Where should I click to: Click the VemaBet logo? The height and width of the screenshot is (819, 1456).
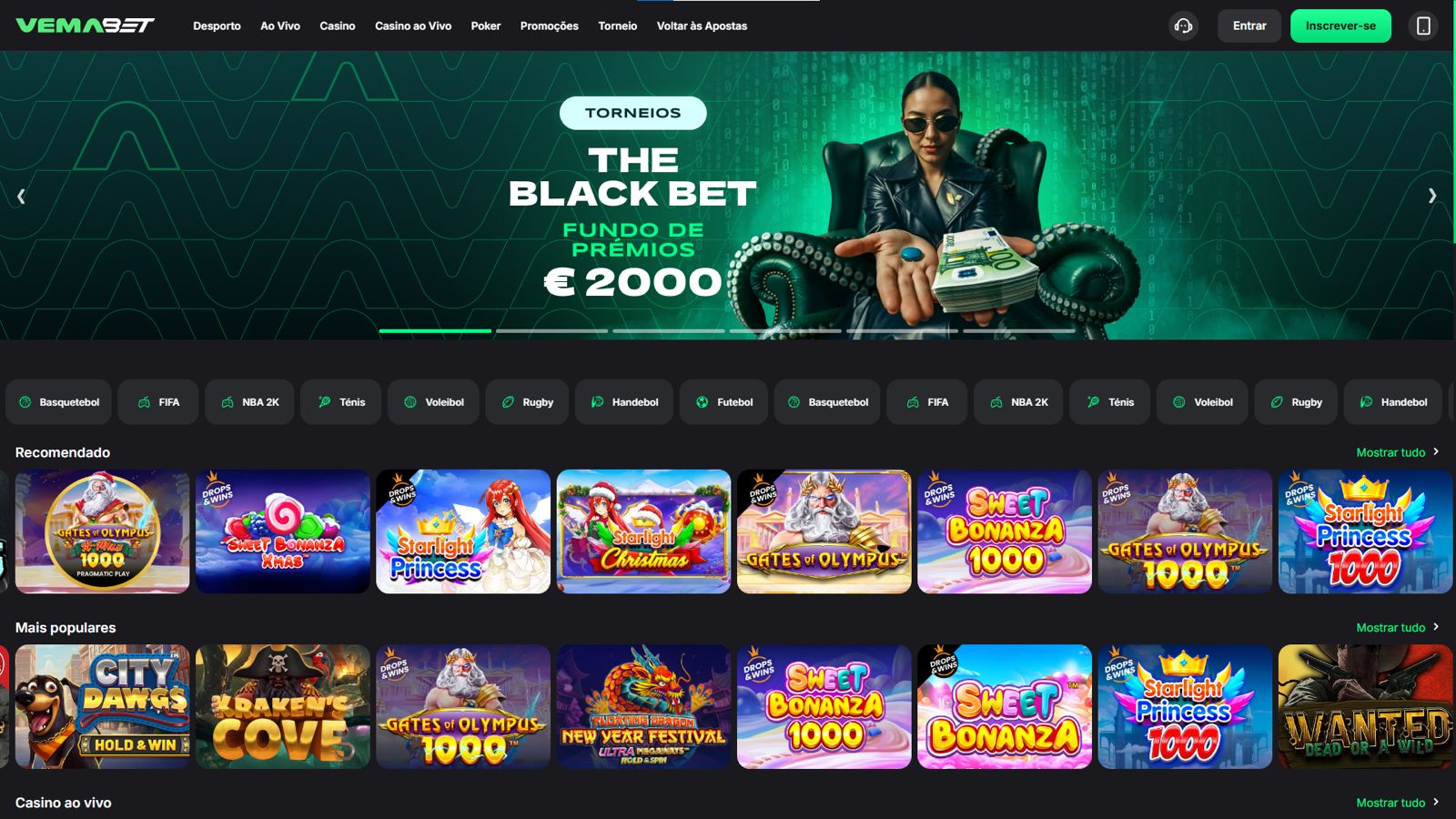(86, 25)
